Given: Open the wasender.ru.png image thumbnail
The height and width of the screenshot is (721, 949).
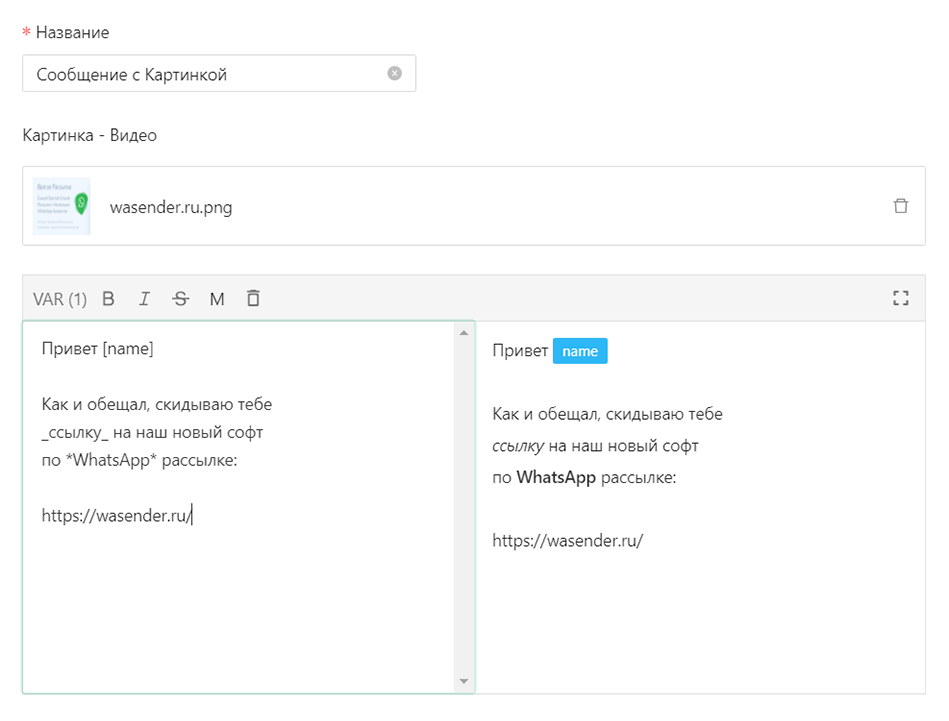Looking at the screenshot, I should click(62, 206).
